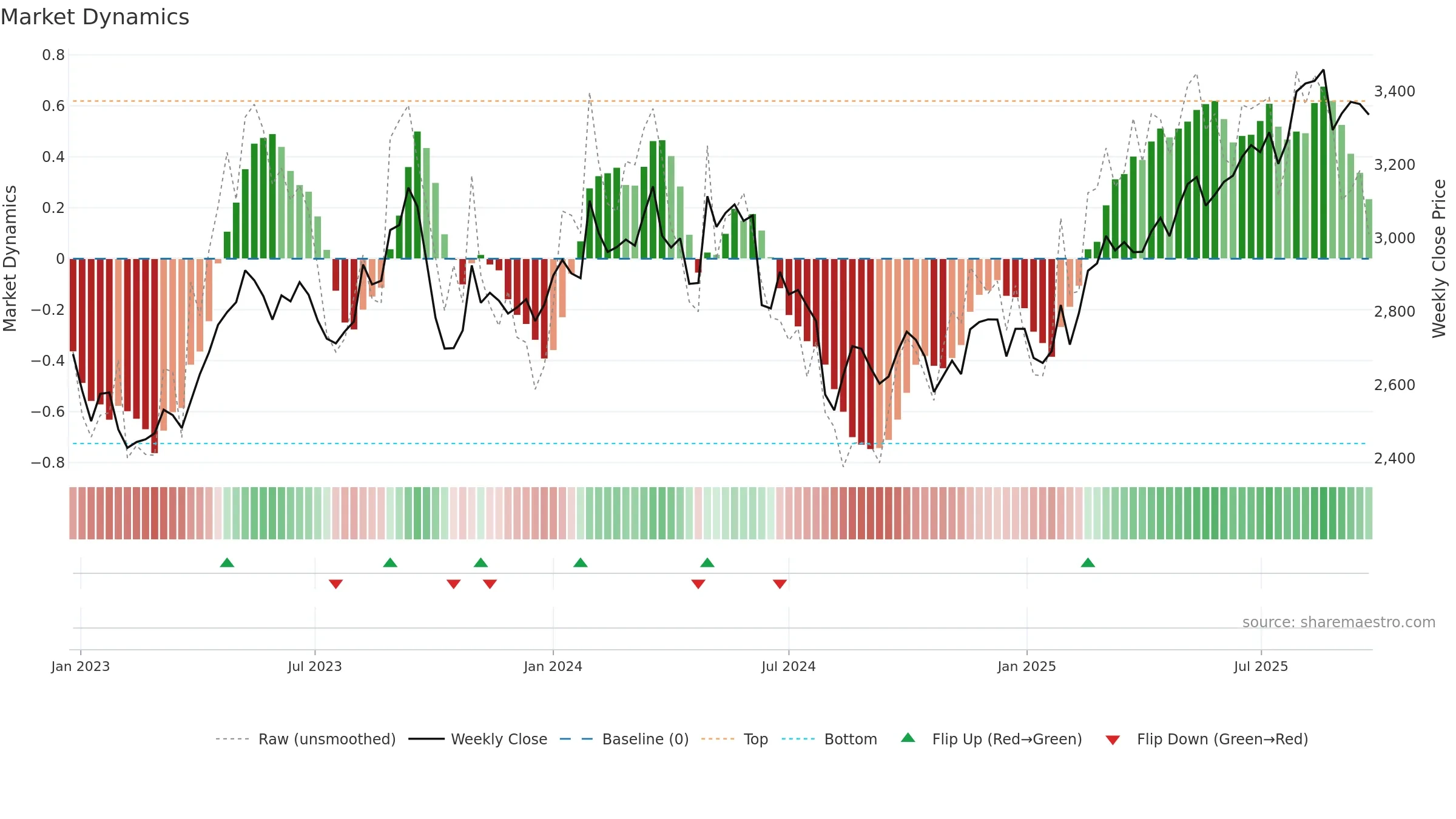Screen dimensions: 1456x819
Task: Toggle the Weekly Close legend entry
Action: pyautogui.click(x=478, y=739)
